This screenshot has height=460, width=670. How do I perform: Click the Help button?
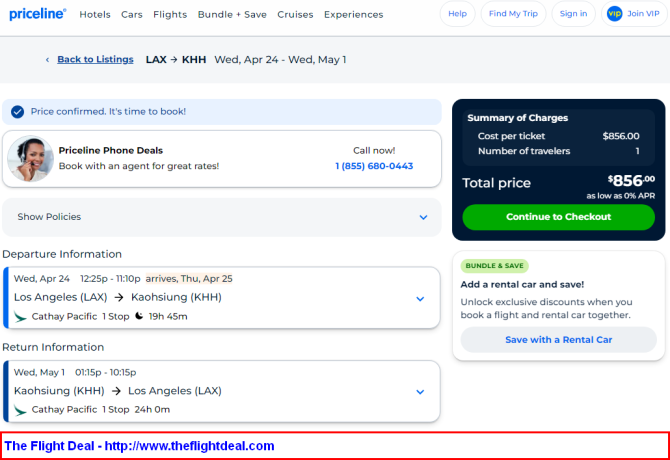pyautogui.click(x=457, y=14)
